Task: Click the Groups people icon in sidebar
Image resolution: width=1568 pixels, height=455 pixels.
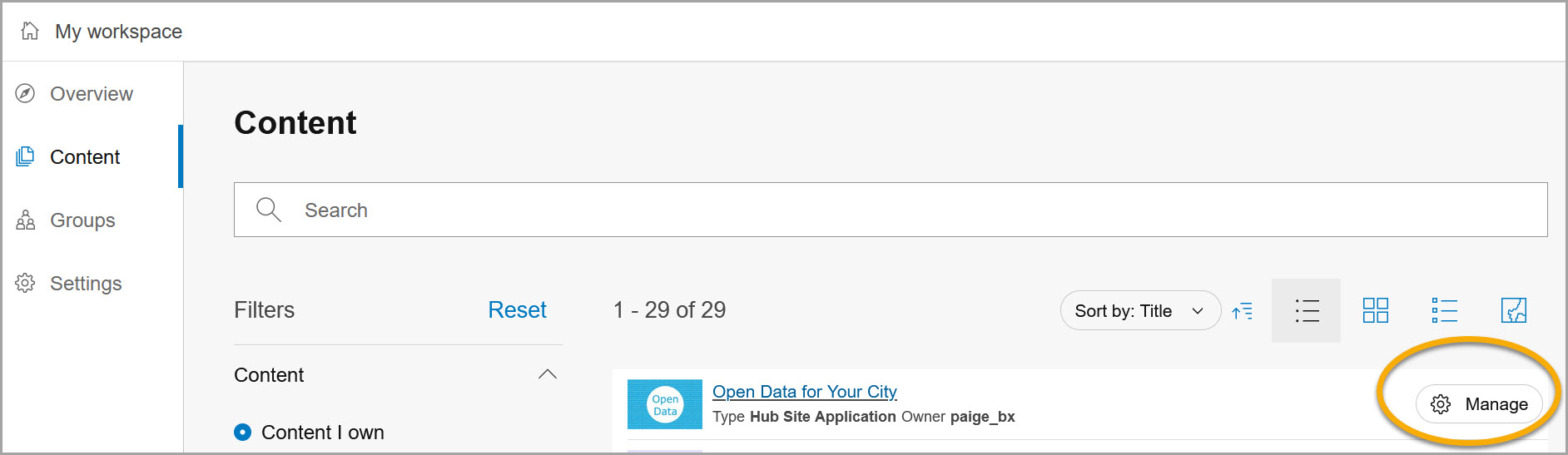Action: pyautogui.click(x=26, y=220)
